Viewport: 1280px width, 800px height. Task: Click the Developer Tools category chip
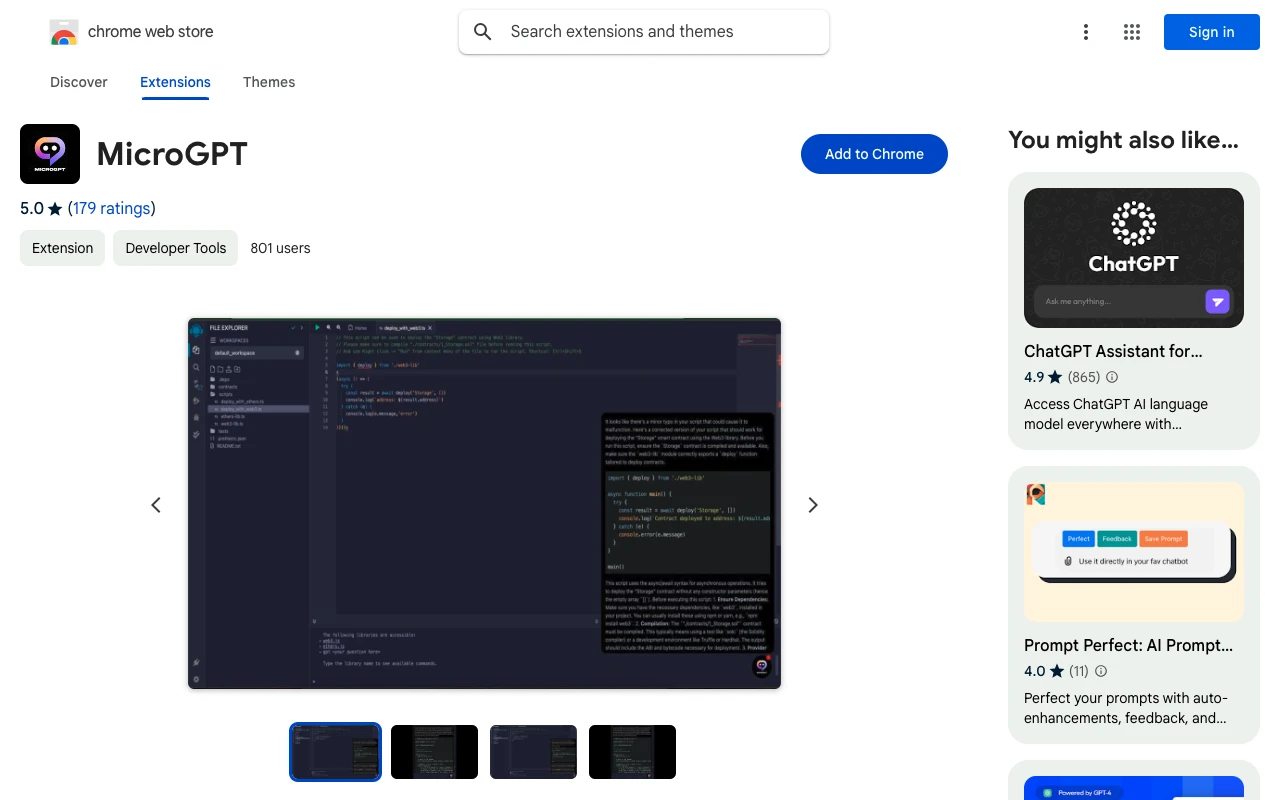pos(176,248)
